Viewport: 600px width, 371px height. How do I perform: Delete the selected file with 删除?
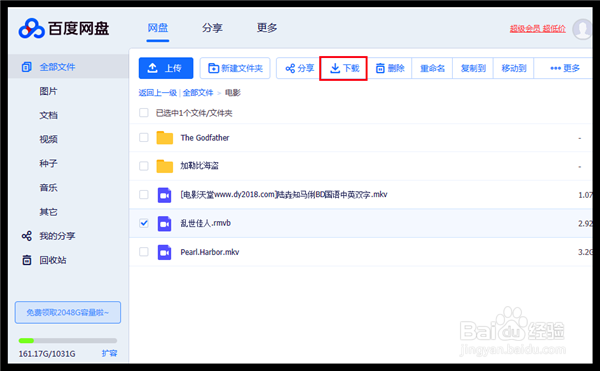pyautogui.click(x=390, y=68)
